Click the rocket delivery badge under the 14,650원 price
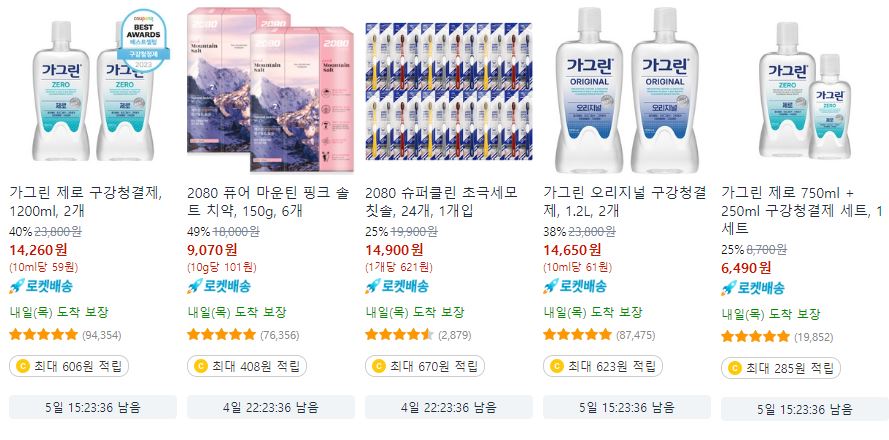The height and width of the screenshot is (440, 889). (x=575, y=286)
